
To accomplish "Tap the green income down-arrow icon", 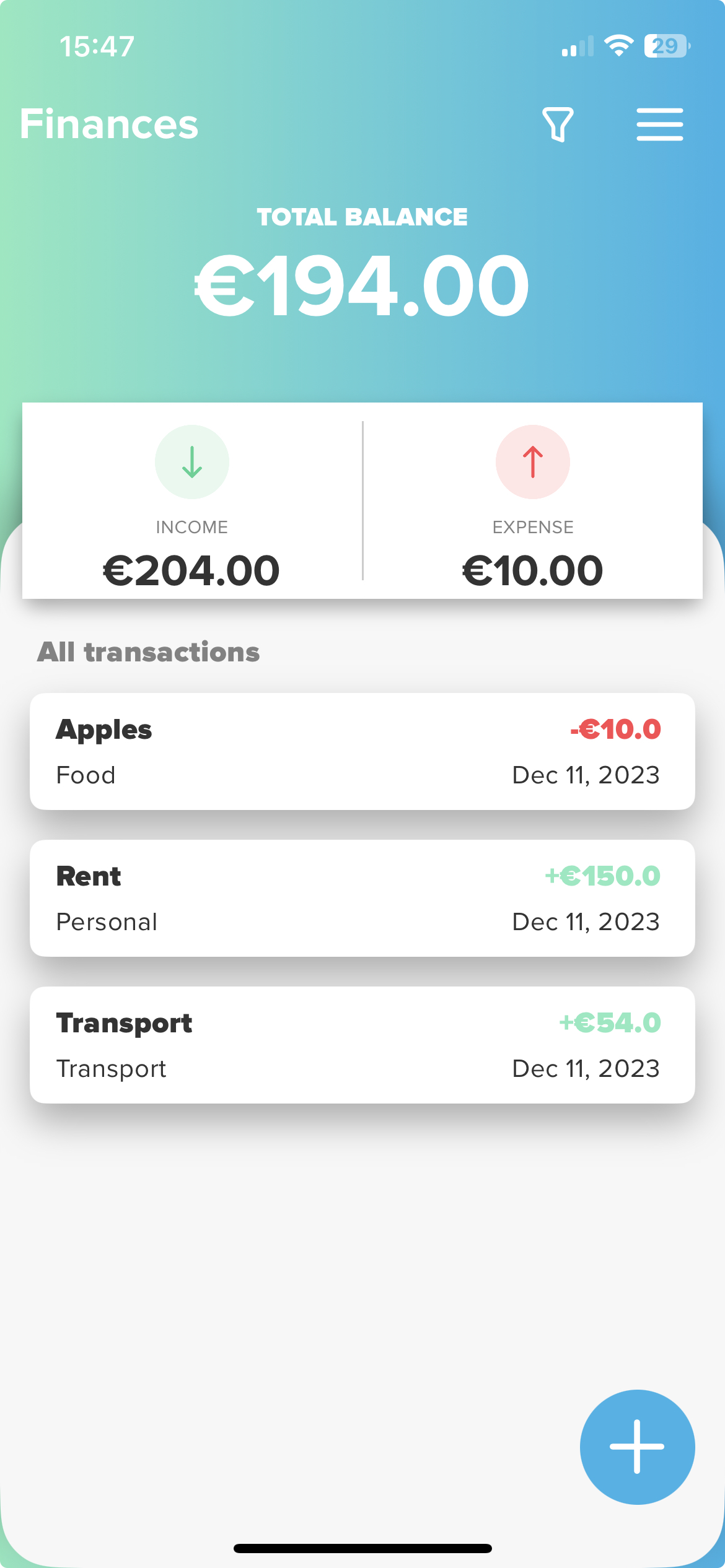I will point(192,462).
